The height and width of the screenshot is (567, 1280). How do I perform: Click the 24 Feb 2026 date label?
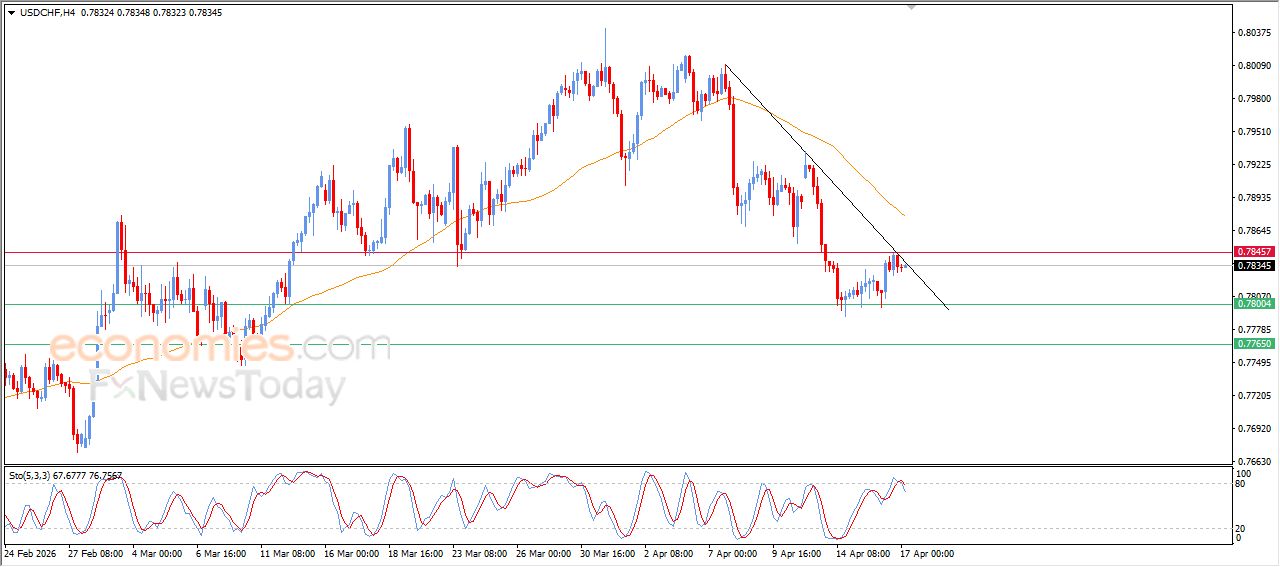(x=30, y=552)
